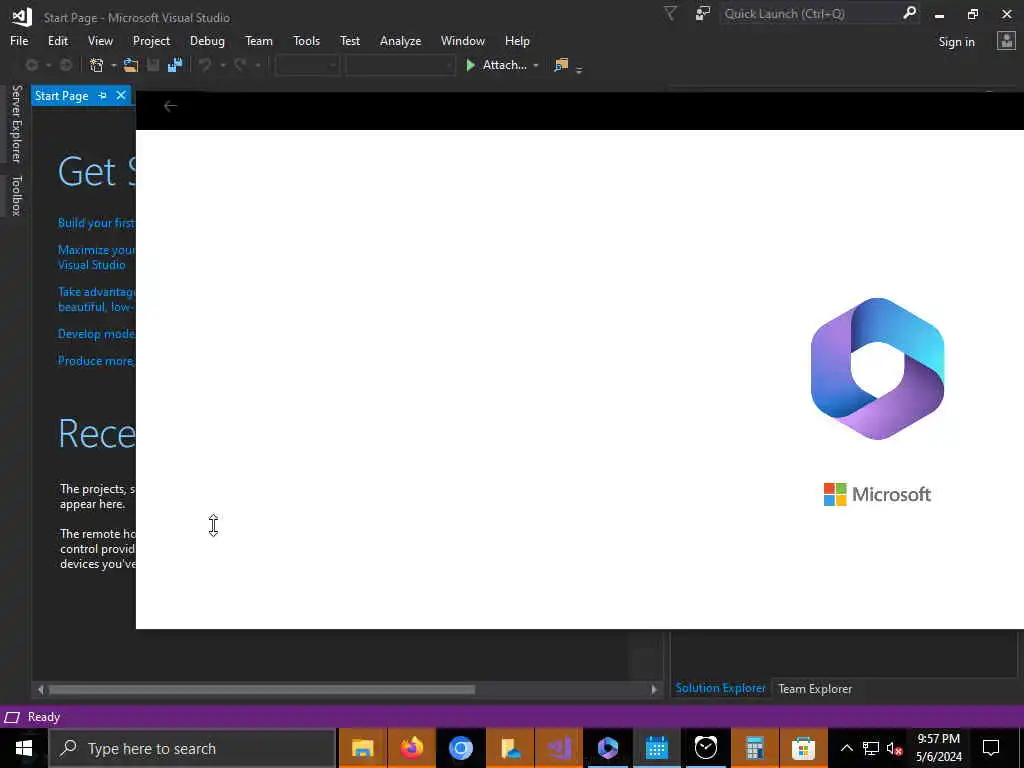Click the Type here to search box
The width and height of the screenshot is (1024, 768).
coord(192,748)
